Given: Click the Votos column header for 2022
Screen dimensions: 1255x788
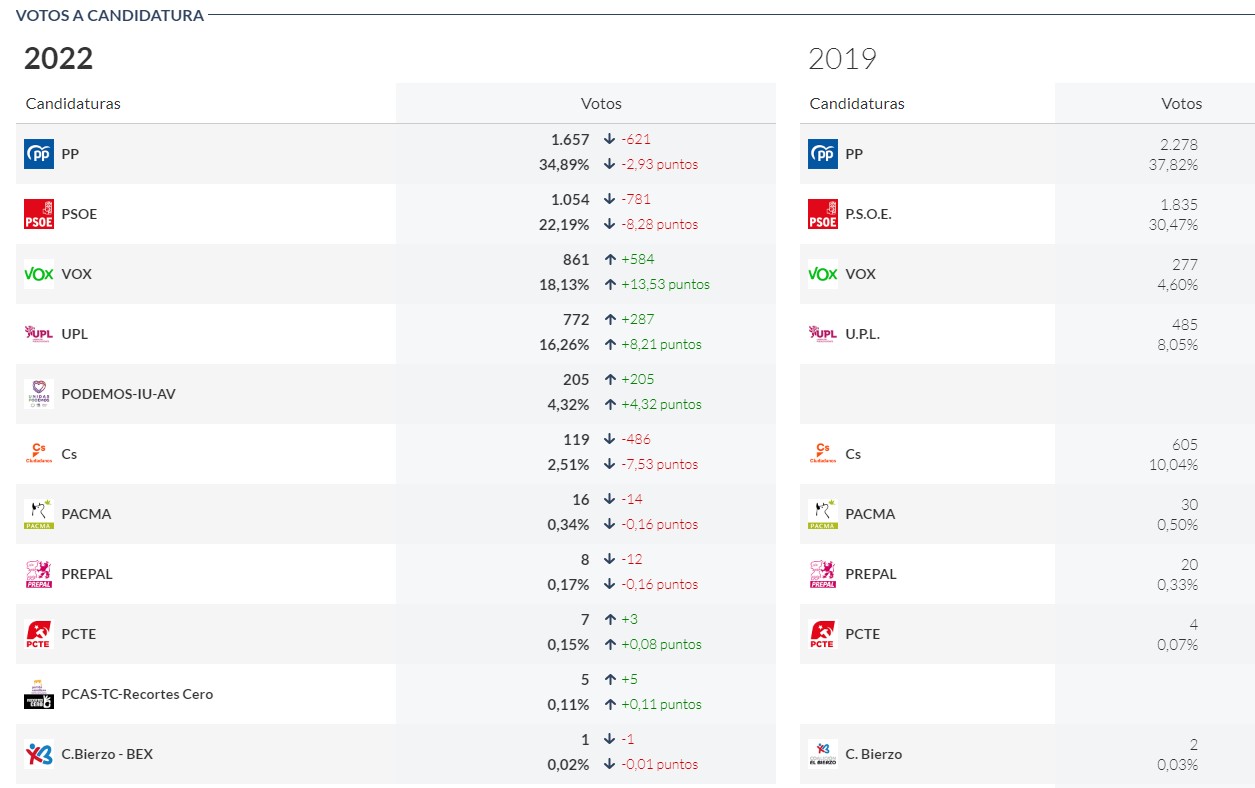Looking at the screenshot, I should [x=601, y=103].
